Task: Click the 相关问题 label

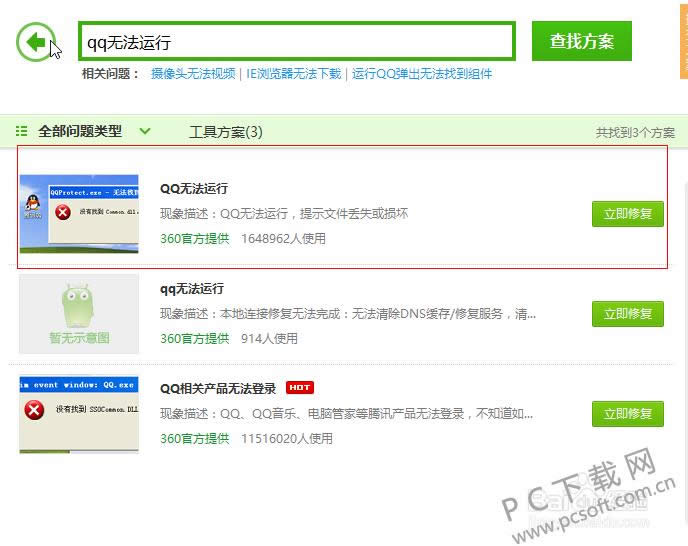Action: (110, 74)
